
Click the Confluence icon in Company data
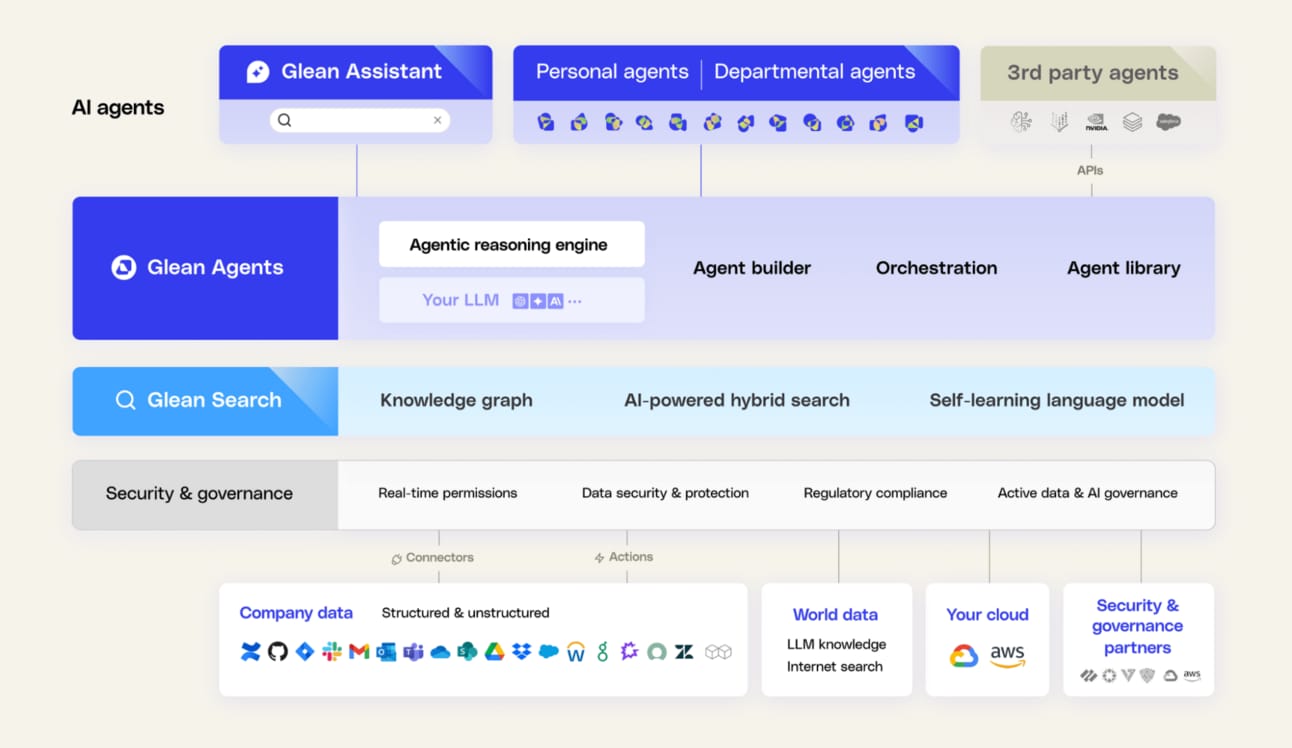point(250,652)
